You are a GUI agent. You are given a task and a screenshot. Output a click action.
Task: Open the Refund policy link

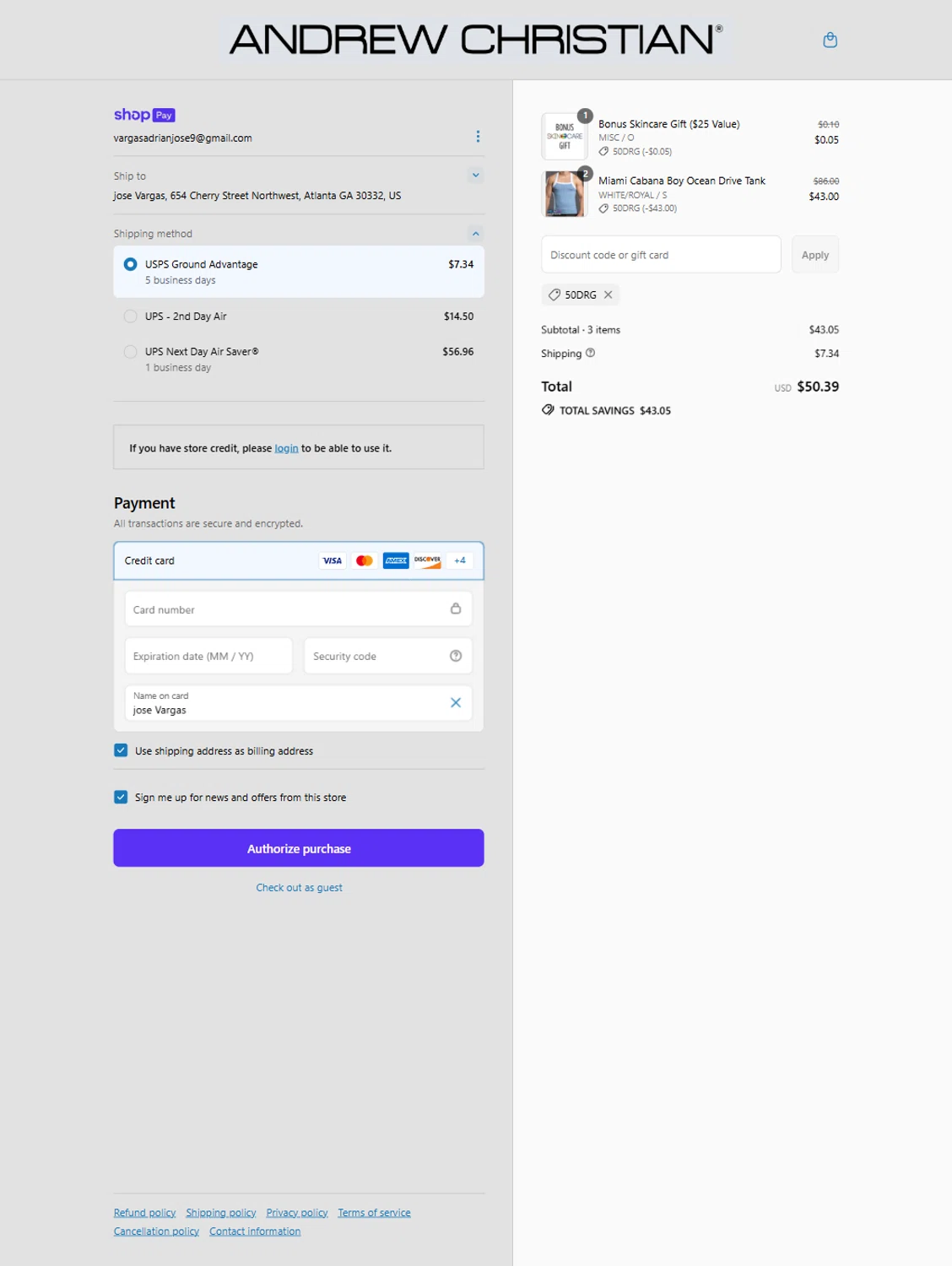pos(145,1213)
